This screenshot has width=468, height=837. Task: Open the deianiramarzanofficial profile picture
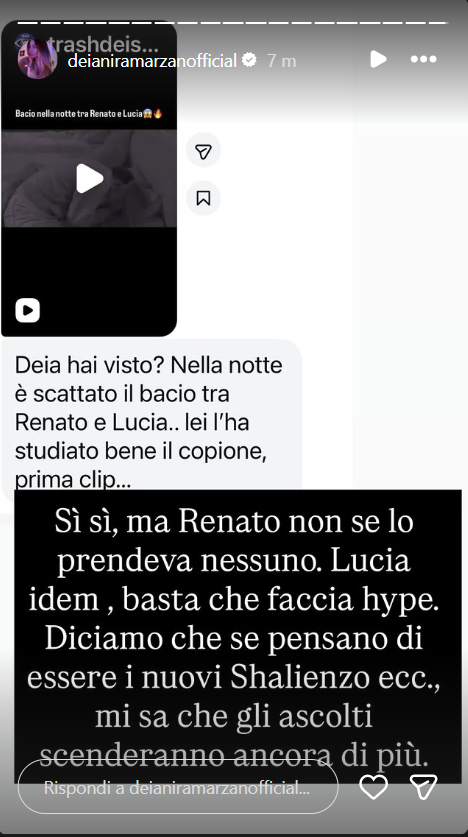(36, 59)
